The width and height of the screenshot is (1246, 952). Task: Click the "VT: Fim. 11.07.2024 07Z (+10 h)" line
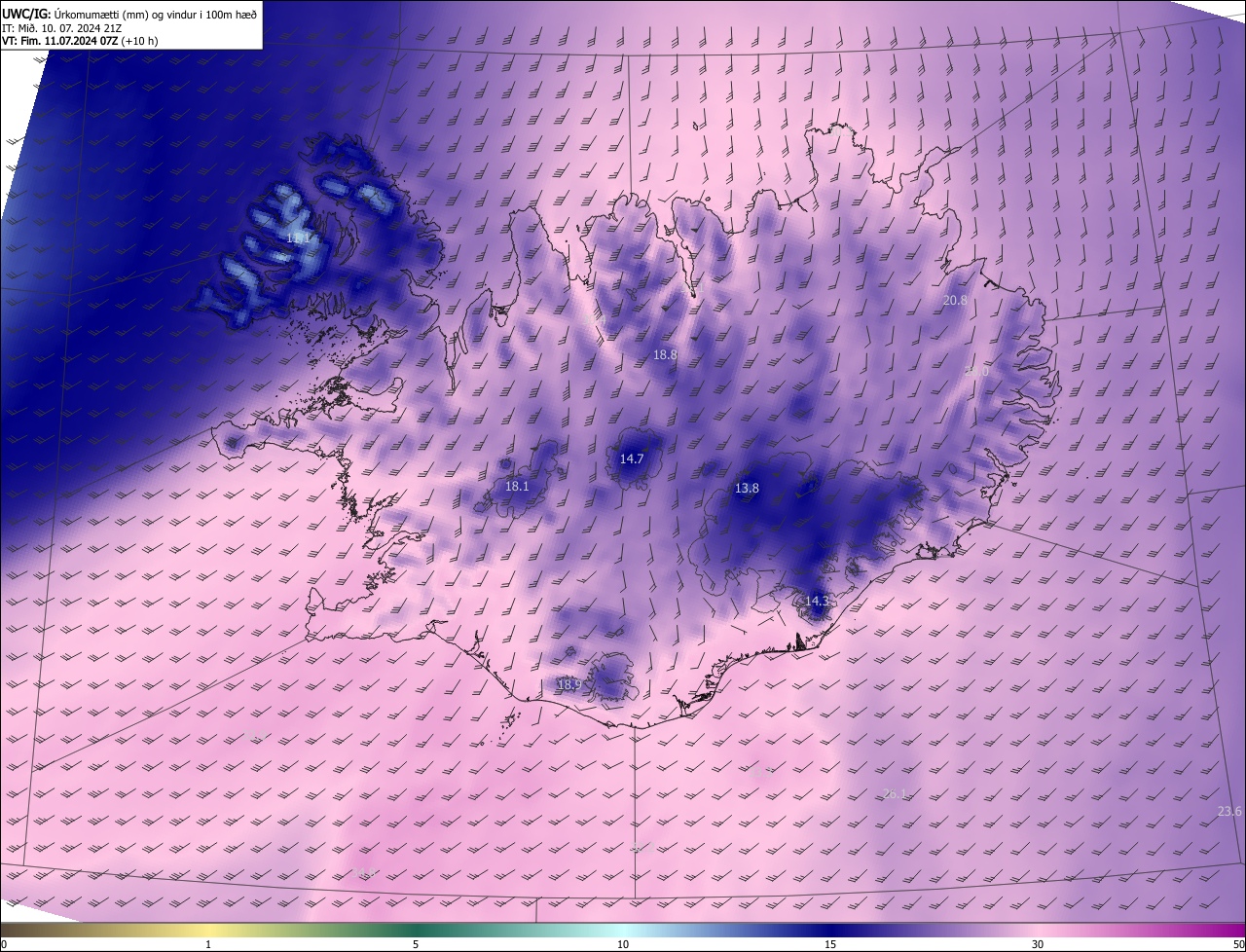(81, 42)
